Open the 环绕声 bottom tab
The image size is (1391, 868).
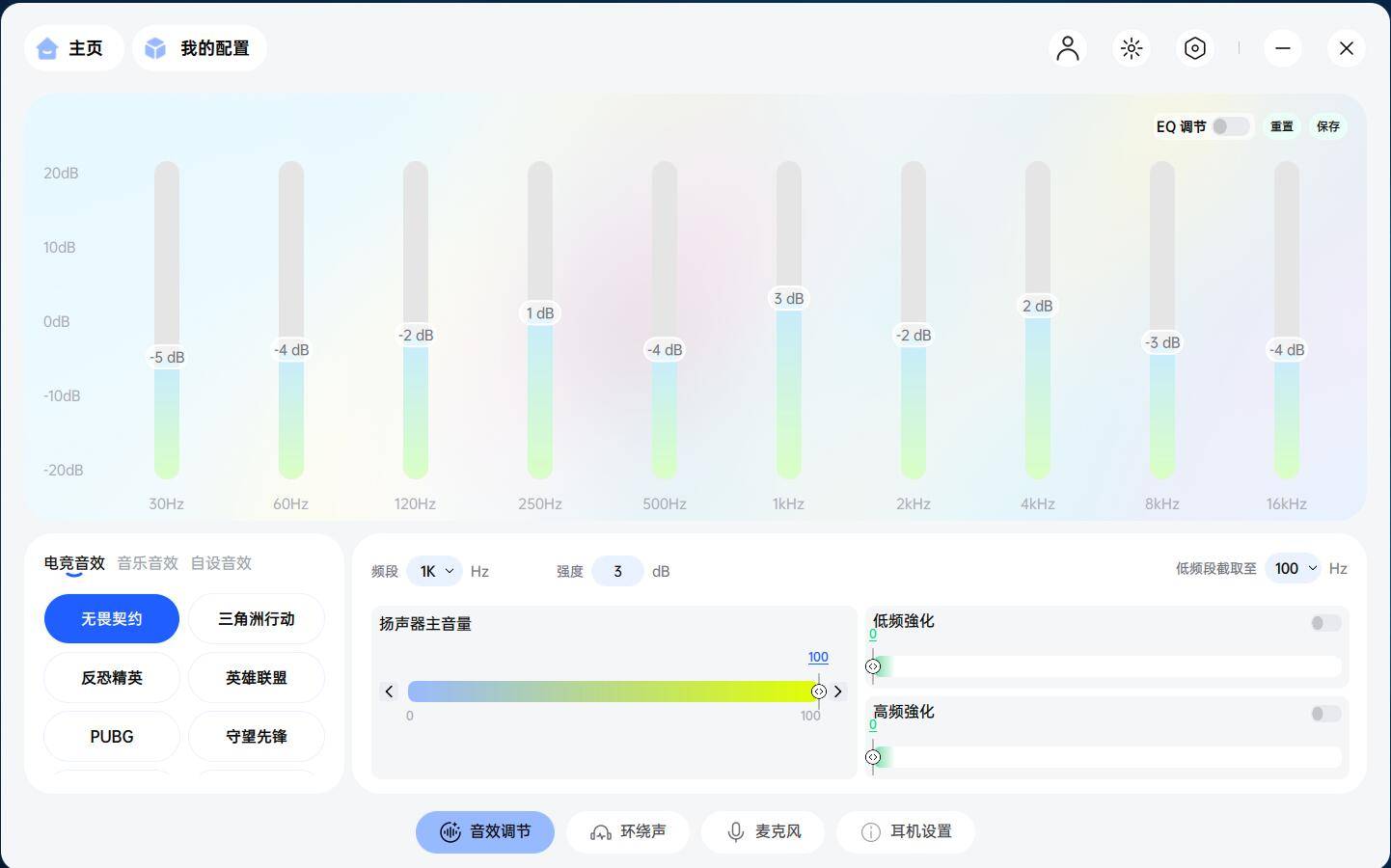point(628,832)
